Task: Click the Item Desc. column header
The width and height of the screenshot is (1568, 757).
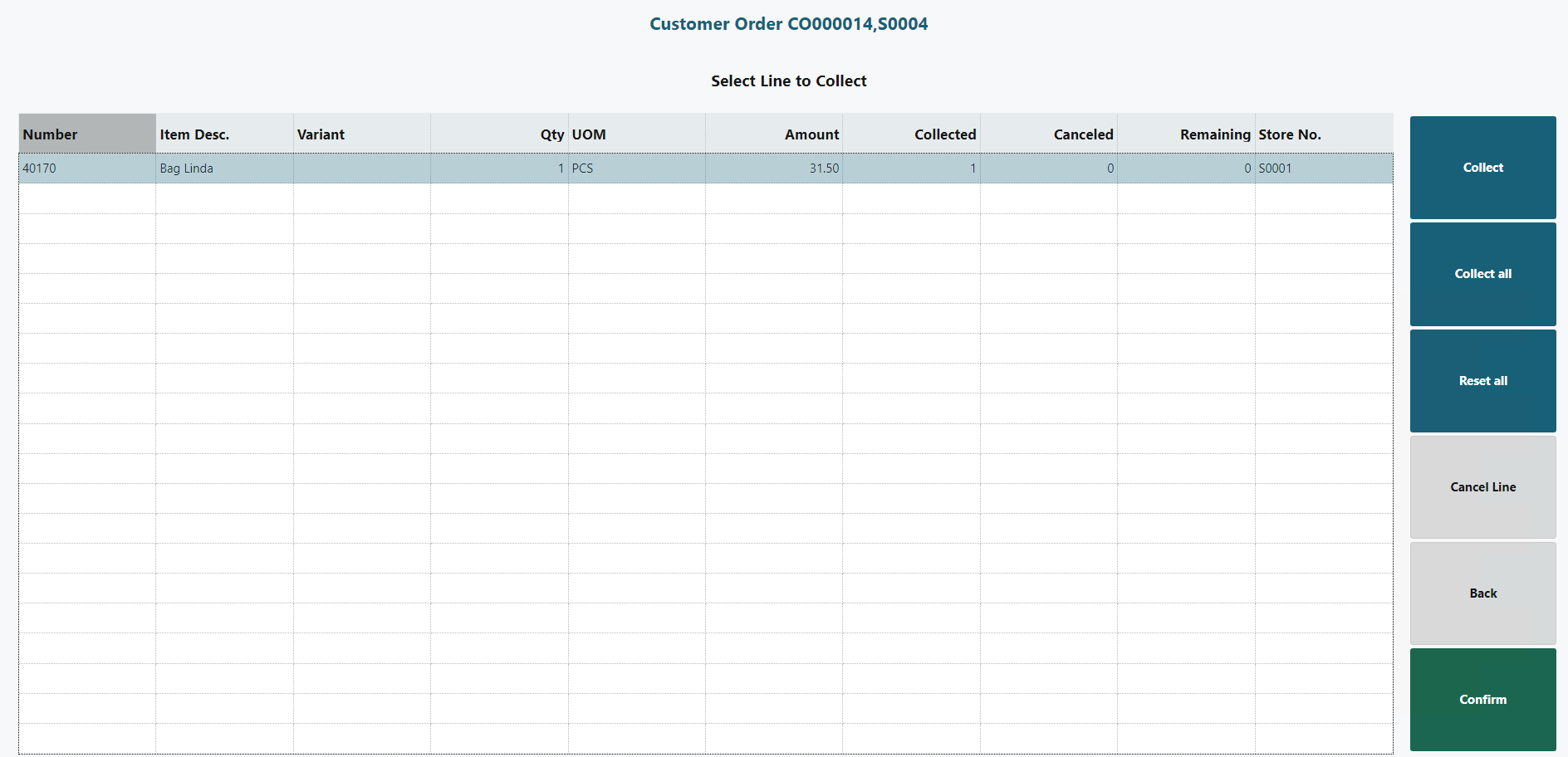Action: tap(224, 134)
